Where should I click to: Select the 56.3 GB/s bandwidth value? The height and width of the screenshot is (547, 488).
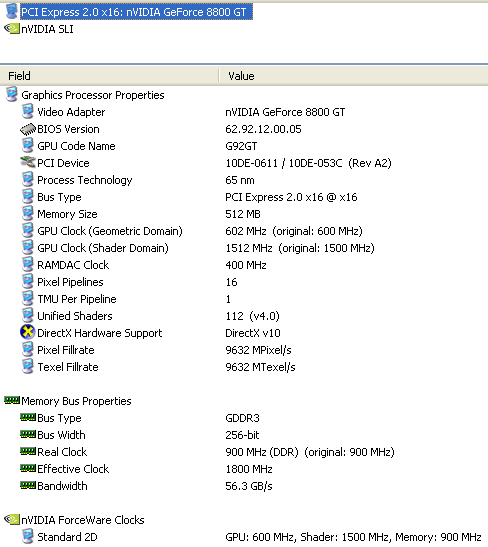(249, 486)
